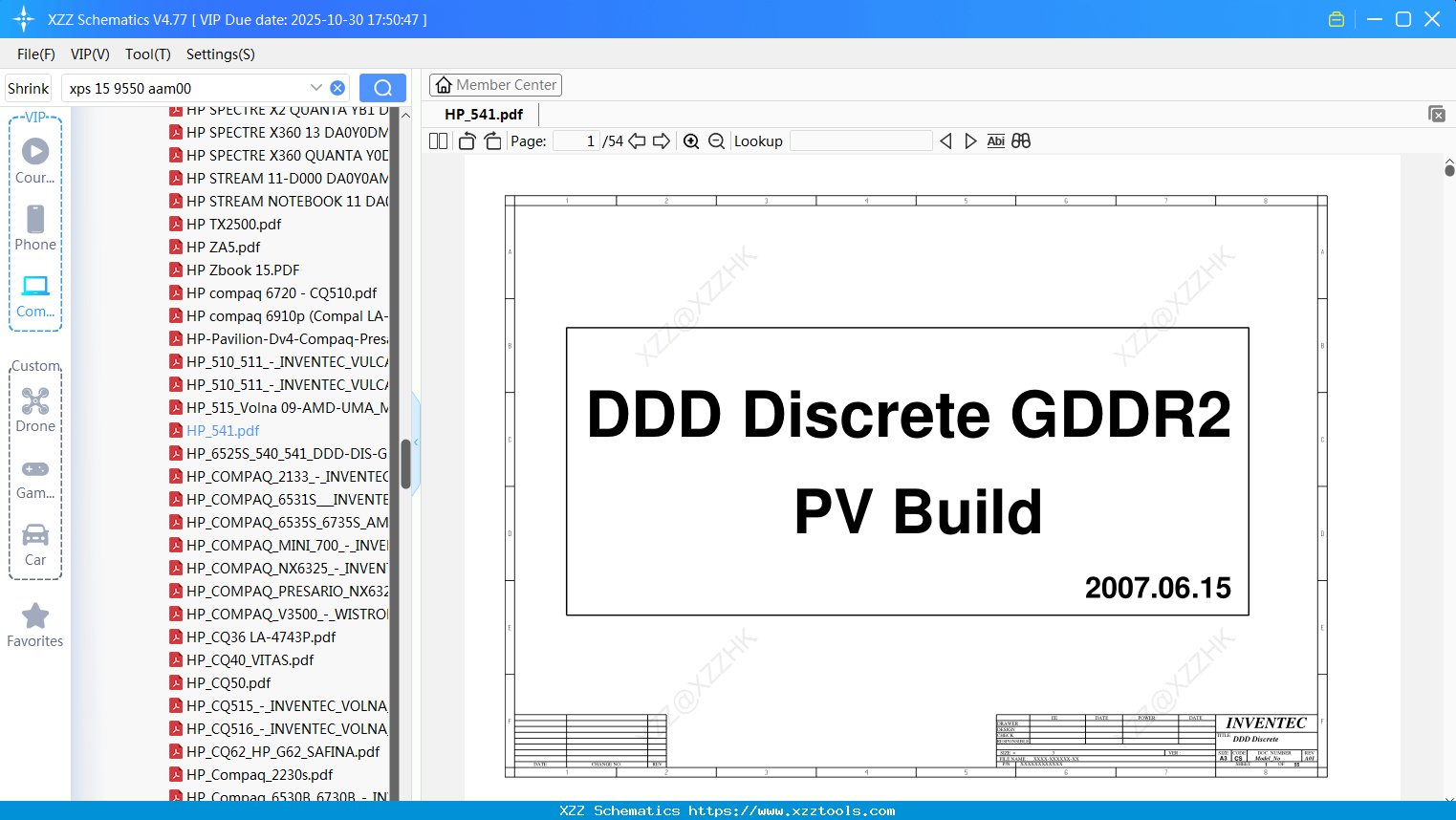Open the Game console category
The image size is (1456, 820).
click(x=35, y=480)
